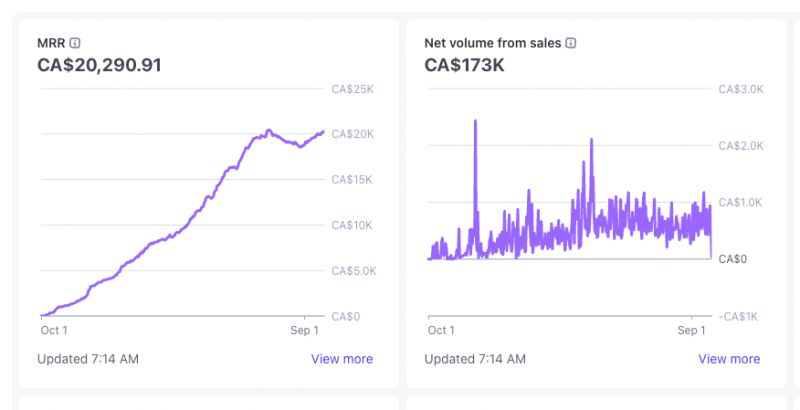Select the CA$173K net volume amount
This screenshot has height=410, width=800.
(x=466, y=66)
